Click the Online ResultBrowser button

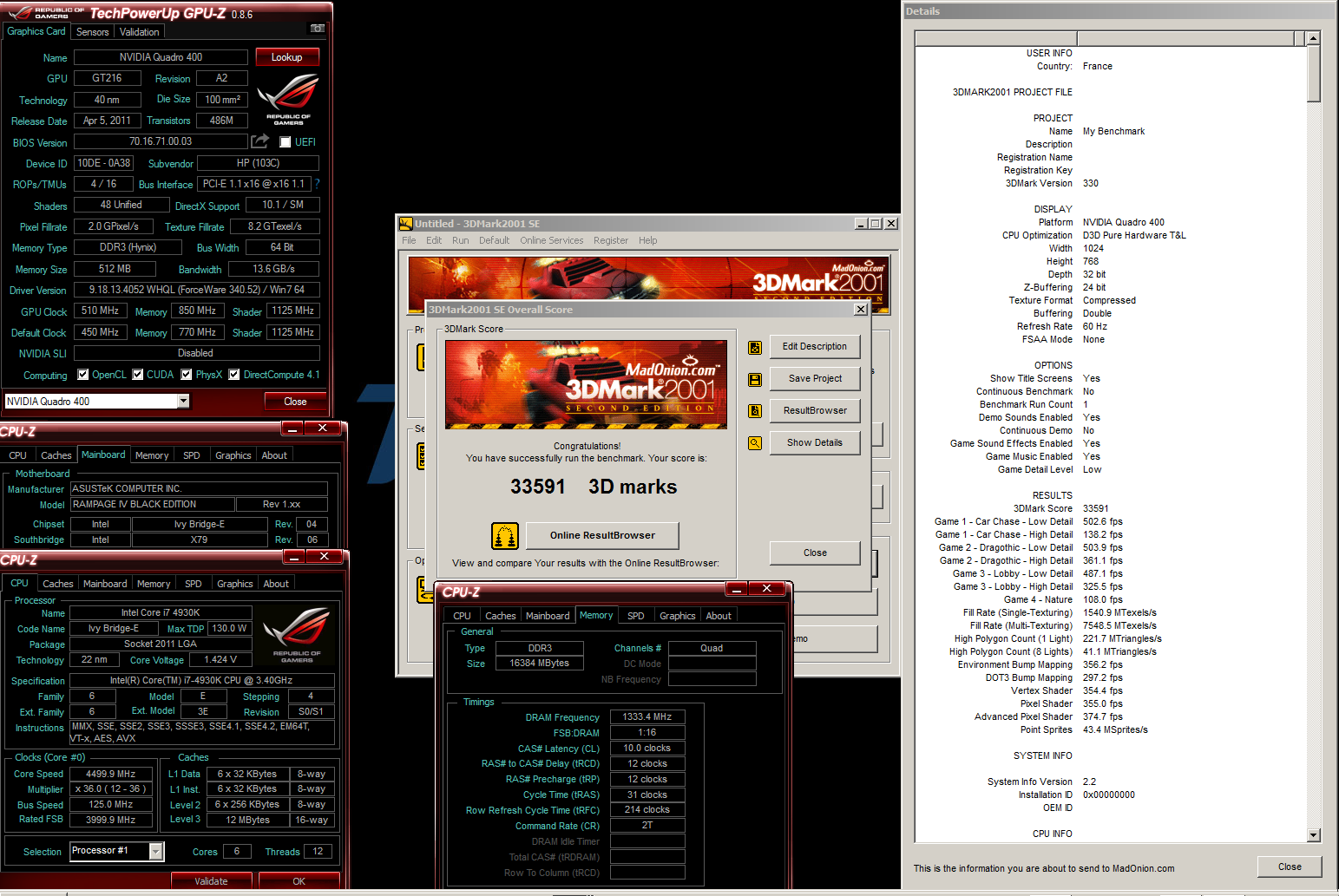tap(602, 536)
